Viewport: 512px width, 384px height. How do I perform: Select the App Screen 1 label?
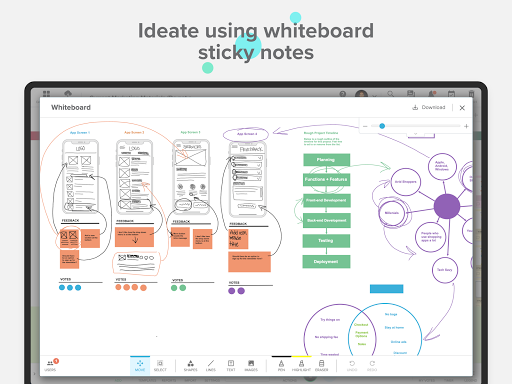point(80,132)
